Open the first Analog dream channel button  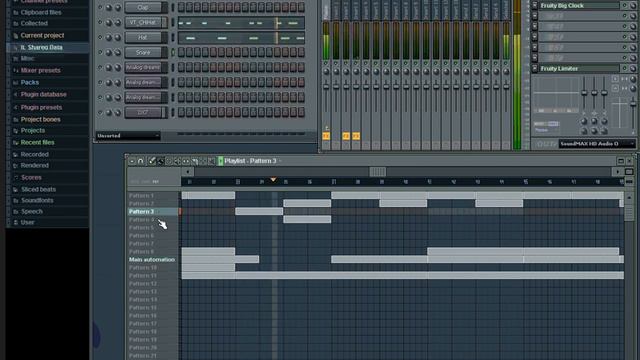tap(143, 67)
